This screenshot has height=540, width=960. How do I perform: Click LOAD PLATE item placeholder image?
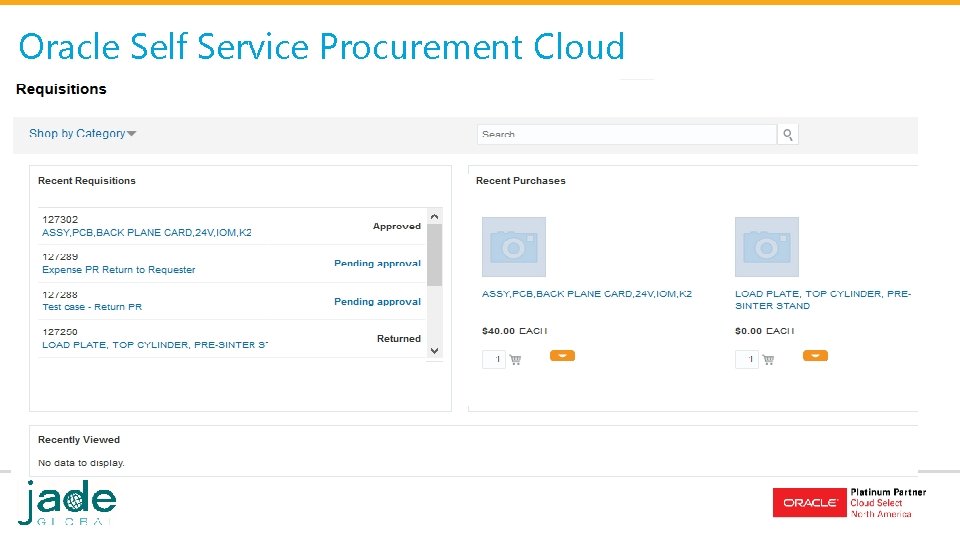(767, 247)
